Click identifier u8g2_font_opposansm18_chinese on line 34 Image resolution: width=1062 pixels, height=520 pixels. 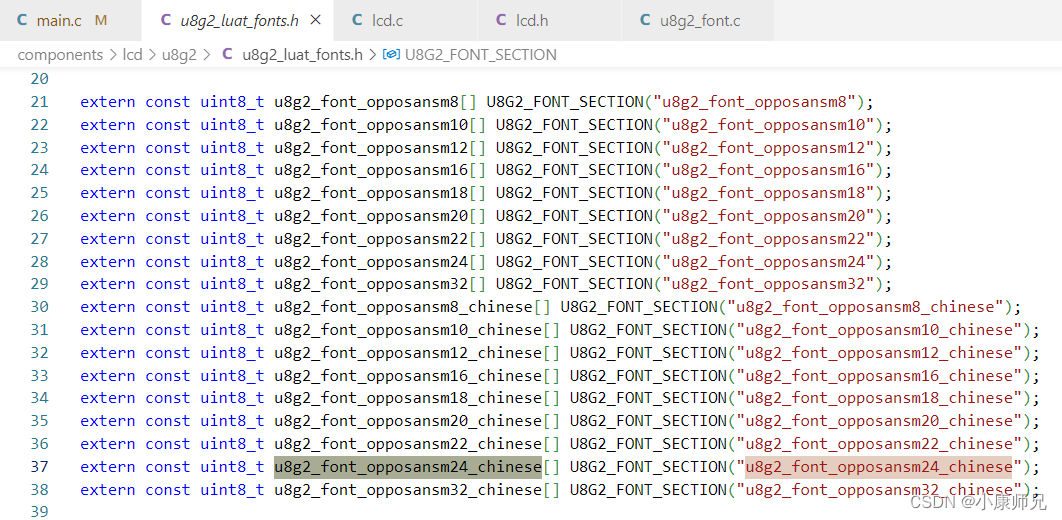tap(408, 398)
